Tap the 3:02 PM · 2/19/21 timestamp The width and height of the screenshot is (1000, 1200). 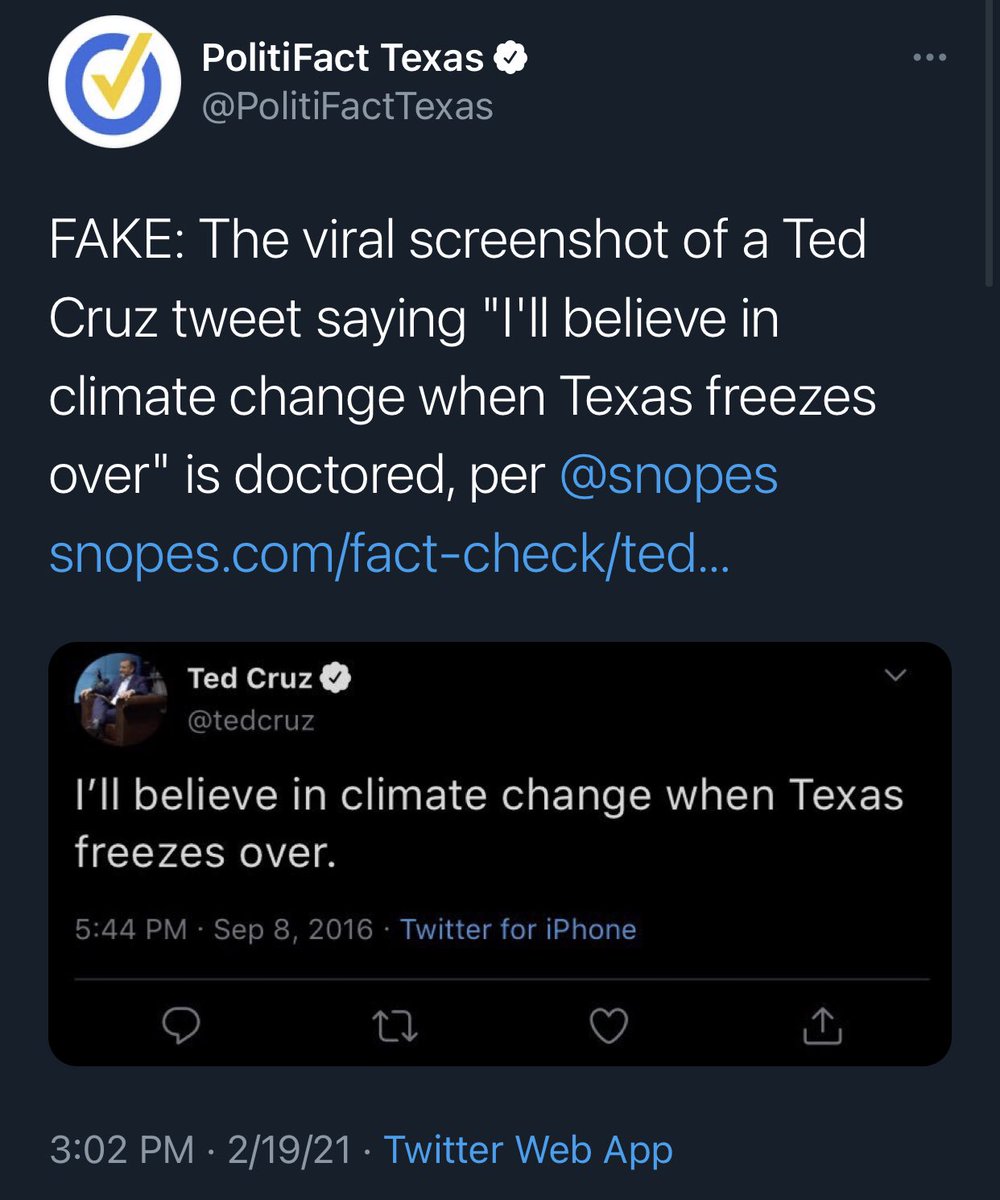click(200, 1149)
